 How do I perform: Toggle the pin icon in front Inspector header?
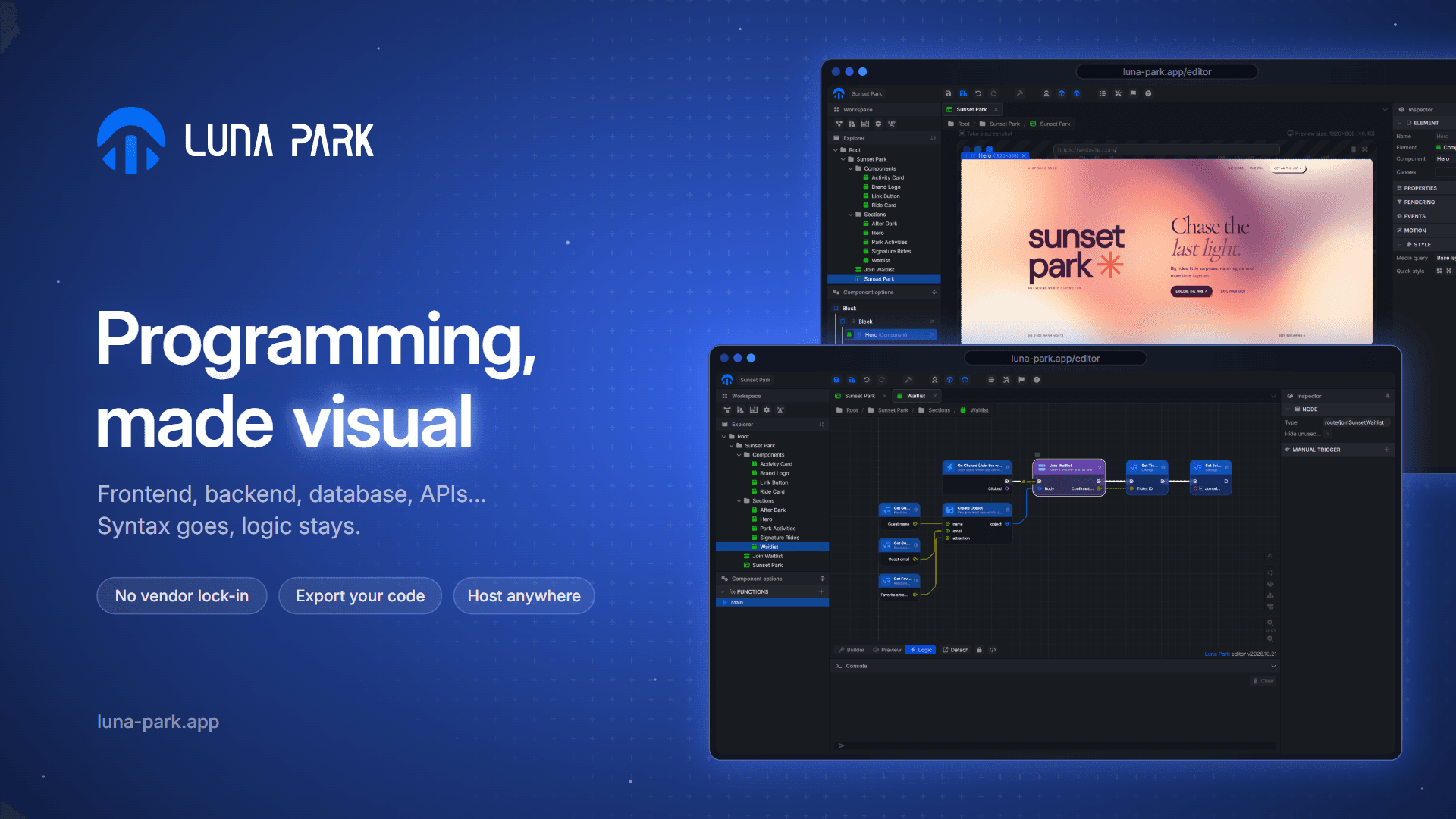(1388, 396)
